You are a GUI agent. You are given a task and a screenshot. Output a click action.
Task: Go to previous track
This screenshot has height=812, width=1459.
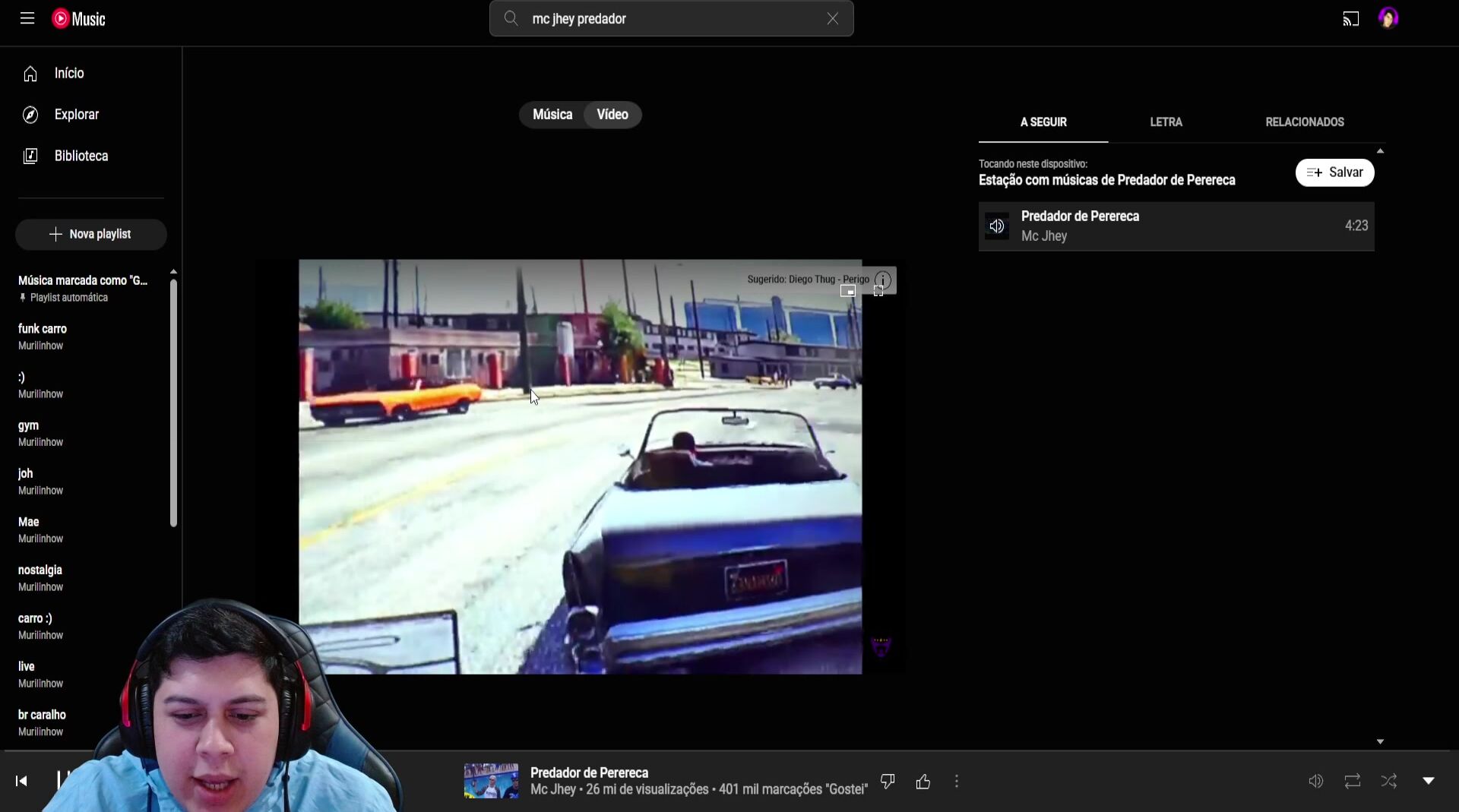coord(21,781)
